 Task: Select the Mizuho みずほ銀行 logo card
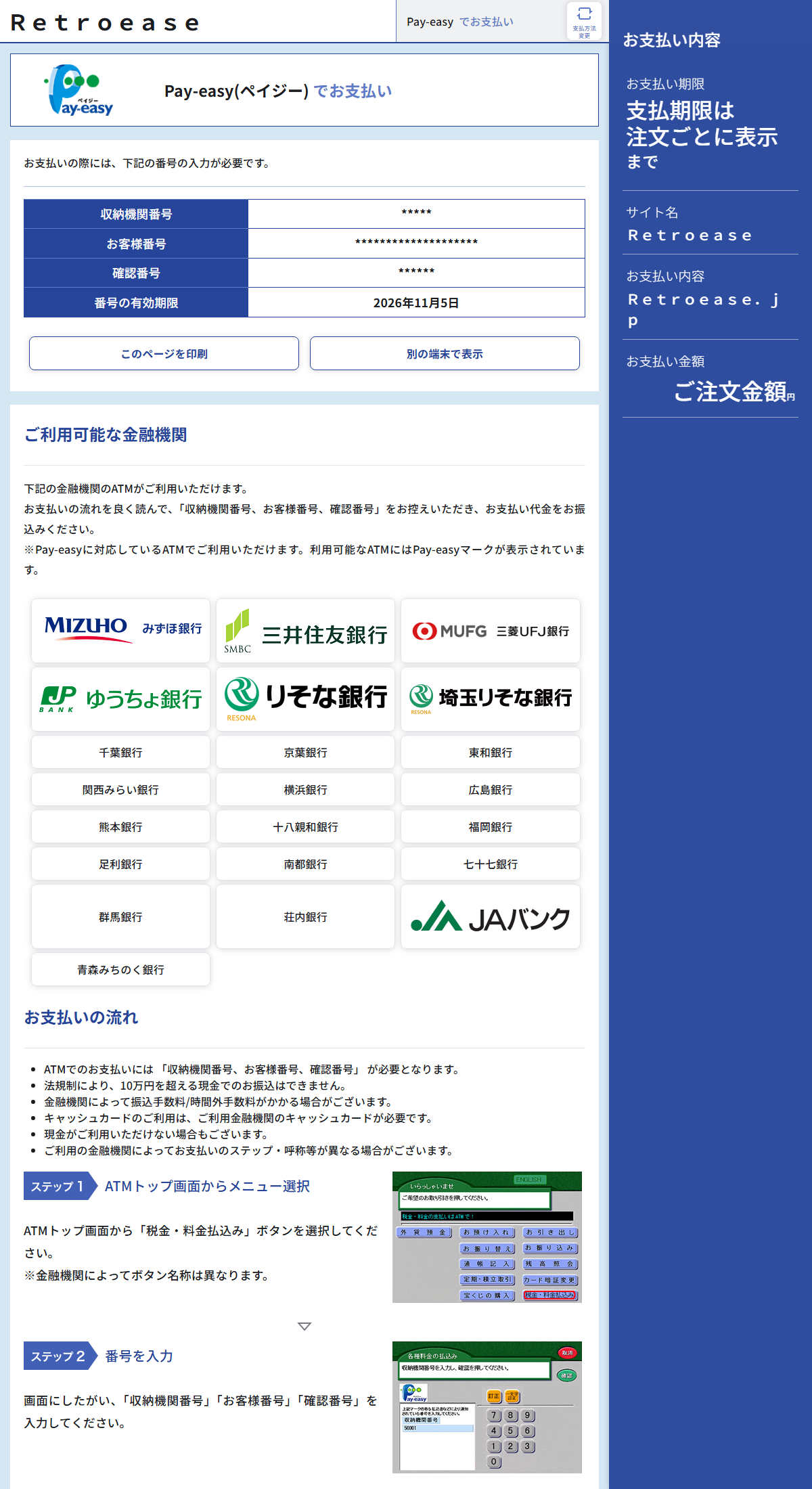120,630
